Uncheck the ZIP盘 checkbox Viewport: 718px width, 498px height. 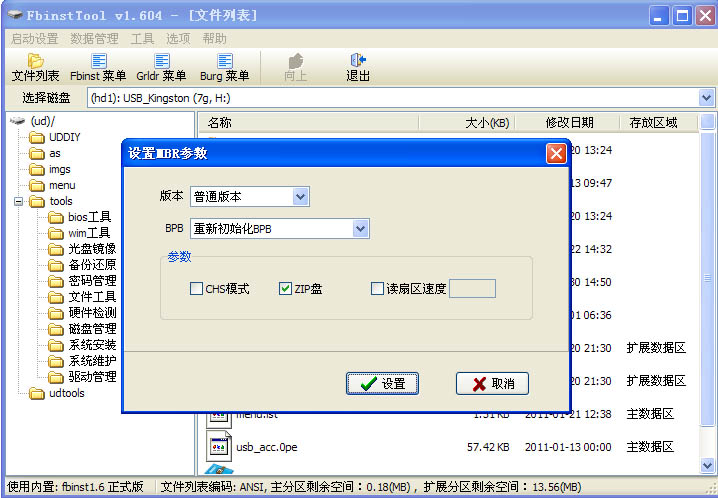(285, 288)
